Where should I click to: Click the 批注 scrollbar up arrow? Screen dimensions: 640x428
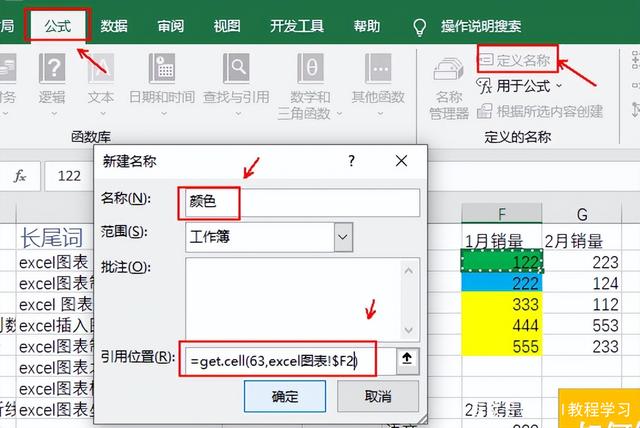409,271
